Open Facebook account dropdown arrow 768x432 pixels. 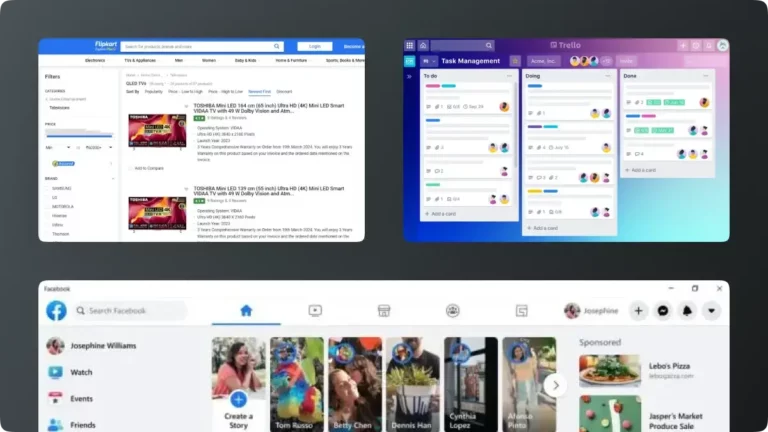(711, 311)
